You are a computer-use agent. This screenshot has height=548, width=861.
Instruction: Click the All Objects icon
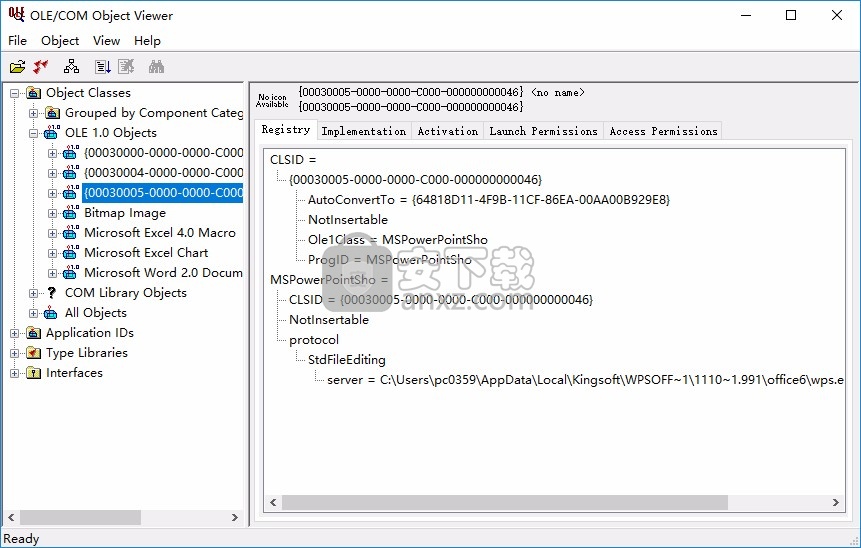51,313
